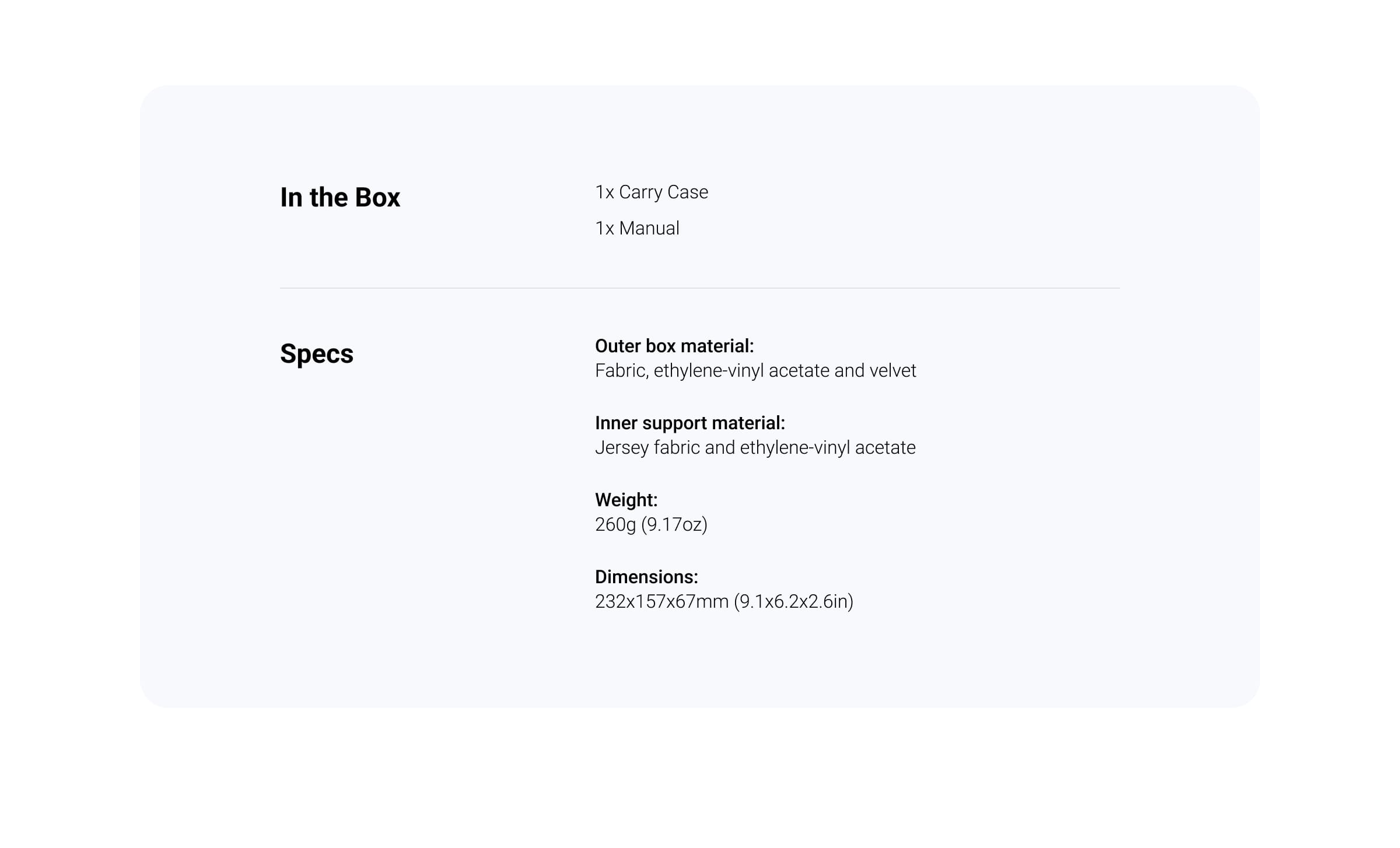Click the "Inner support material:" label
Image resolution: width=1400 pixels, height=848 pixels.
[x=689, y=423]
